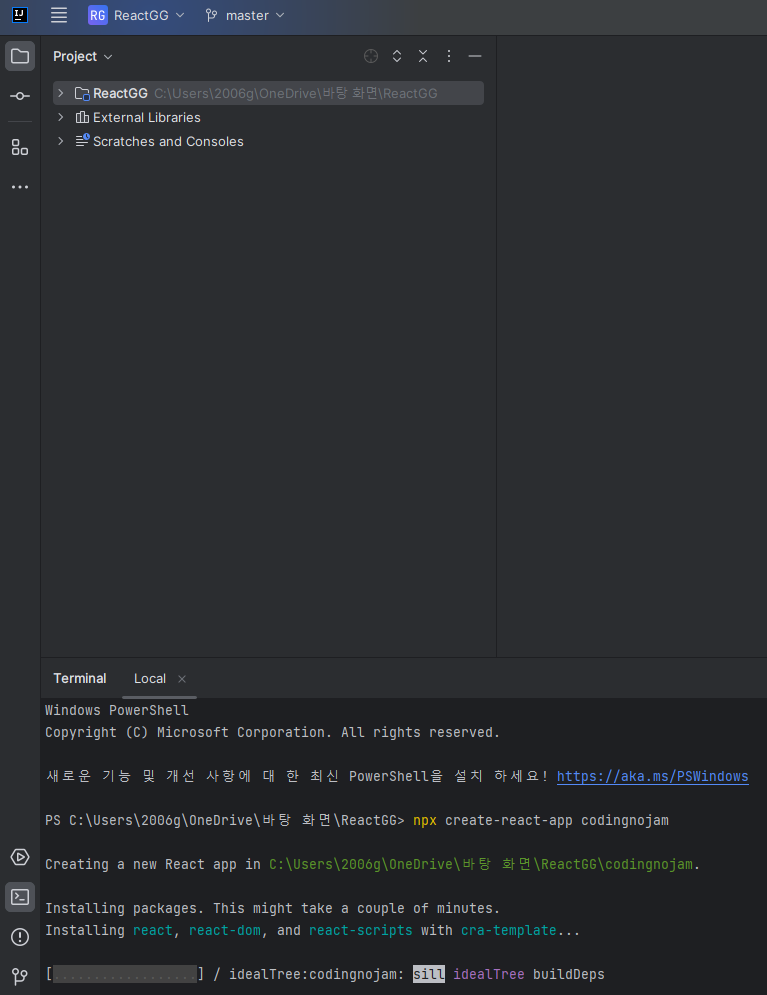Open the Git tool window

pyautogui.click(x=20, y=976)
